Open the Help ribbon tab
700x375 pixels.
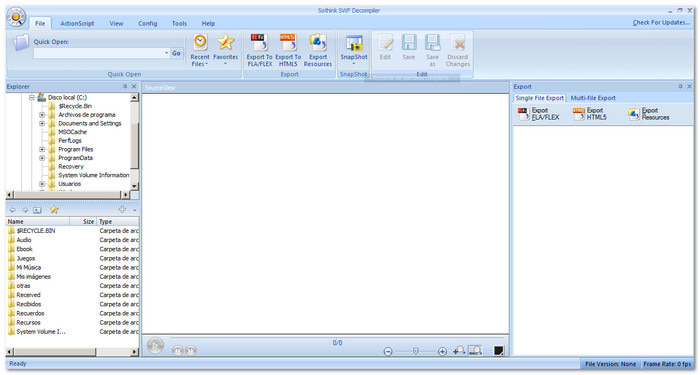(208, 23)
